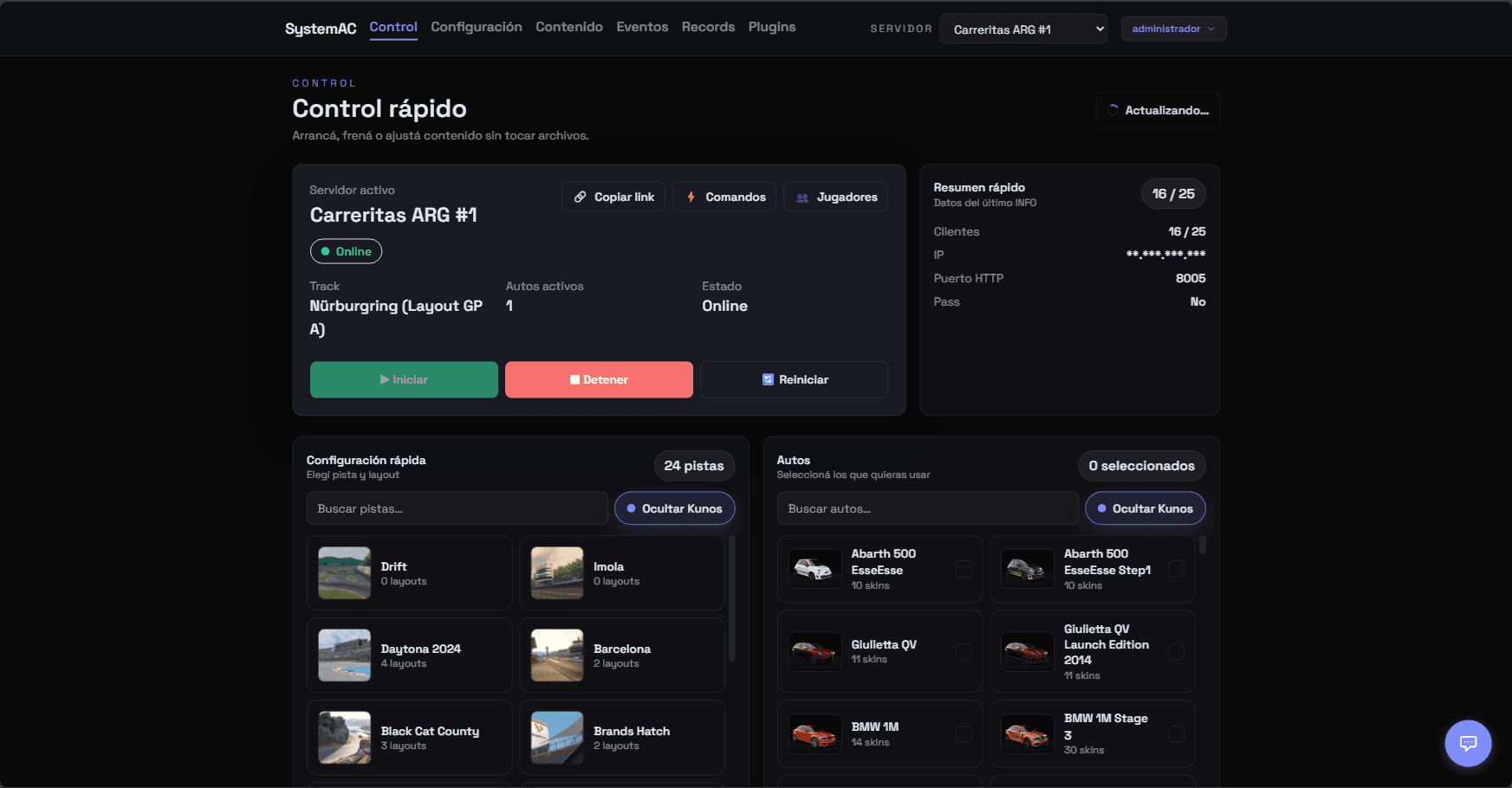The height and width of the screenshot is (788, 1512).
Task: Click the Imola track thumbnail
Action: 557,572
